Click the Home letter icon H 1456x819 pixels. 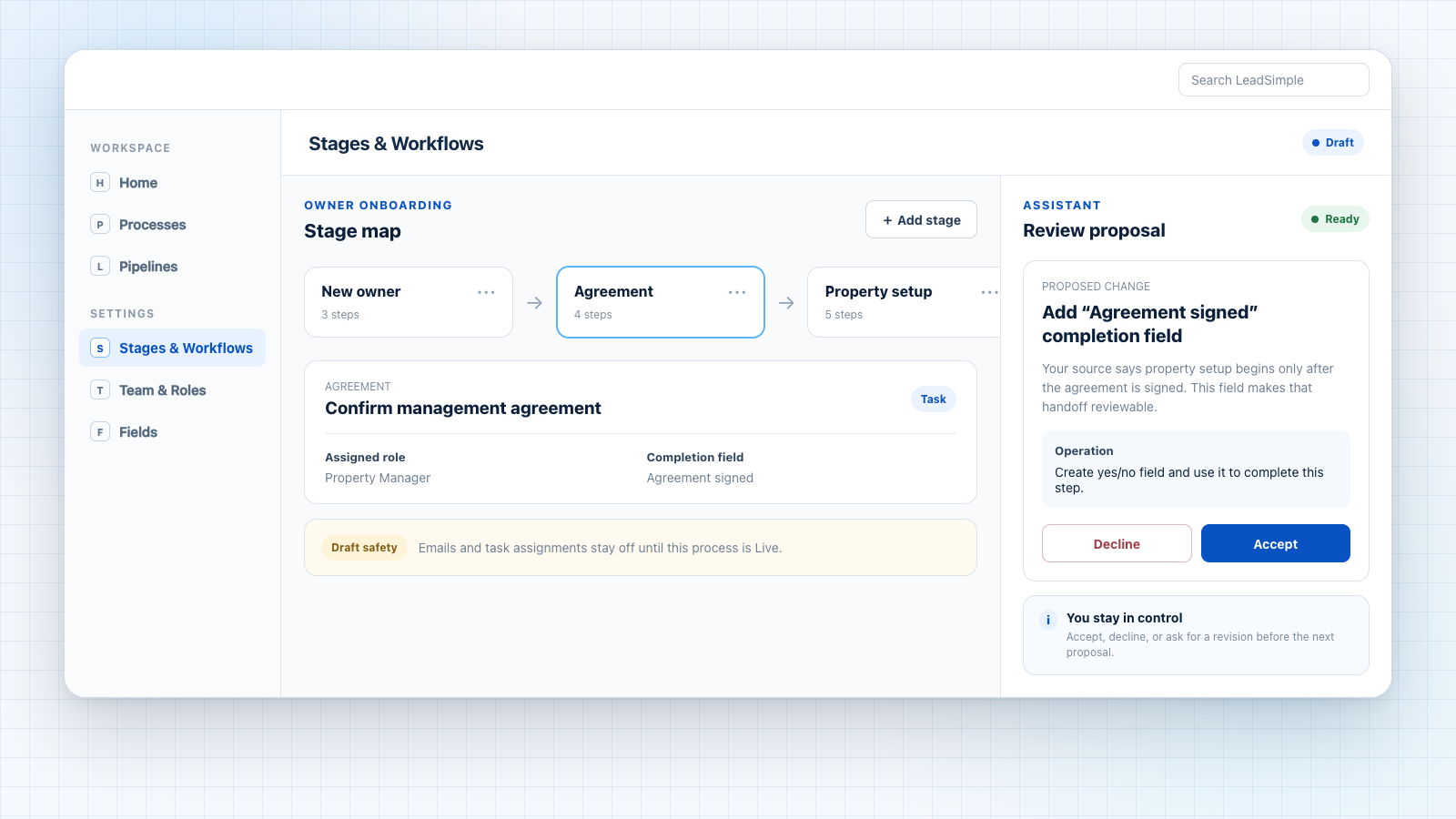point(100,183)
